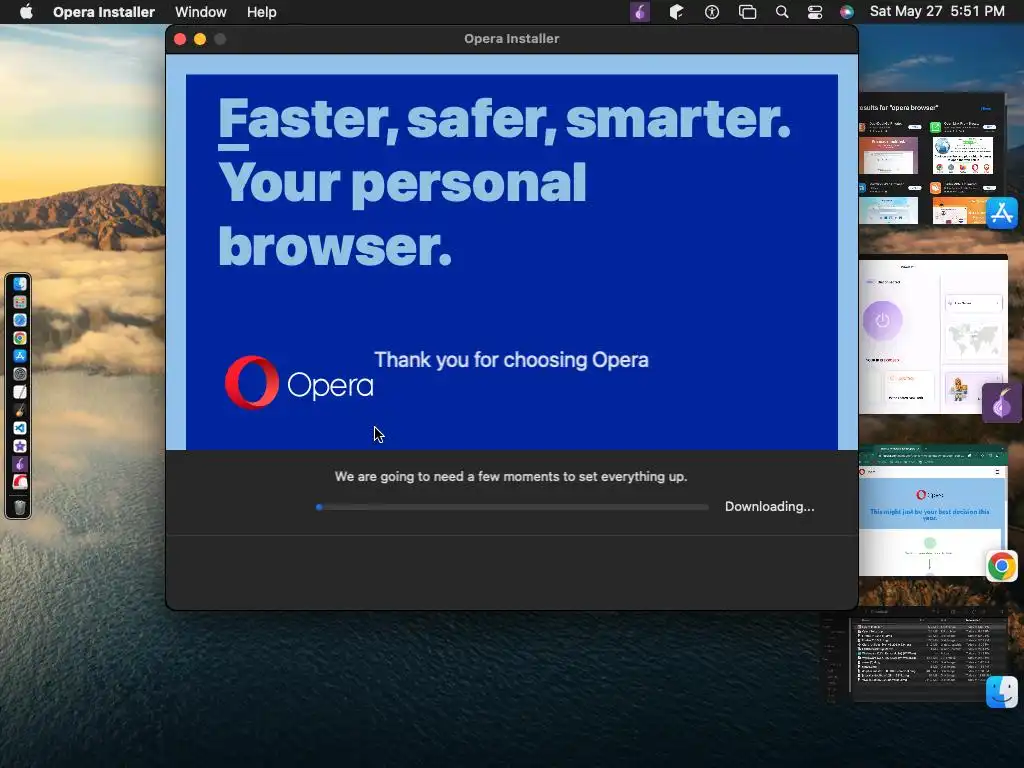
Task: Open Finder from the dock
Action: pyautogui.click(x=20, y=284)
